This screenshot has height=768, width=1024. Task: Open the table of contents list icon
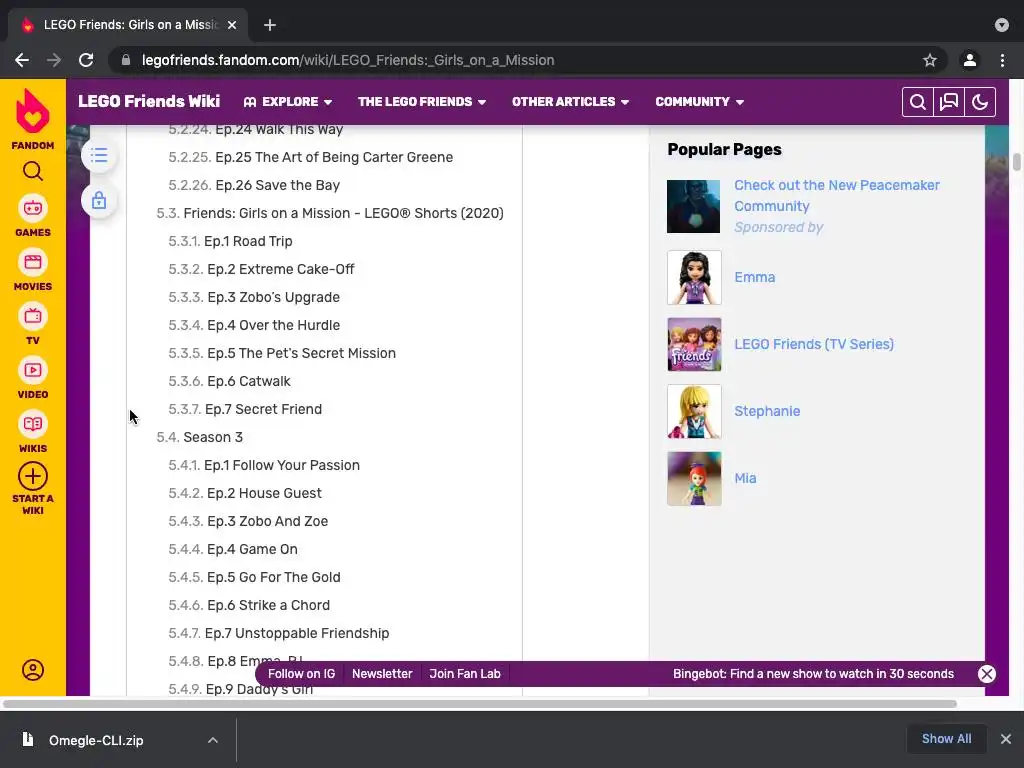point(99,155)
